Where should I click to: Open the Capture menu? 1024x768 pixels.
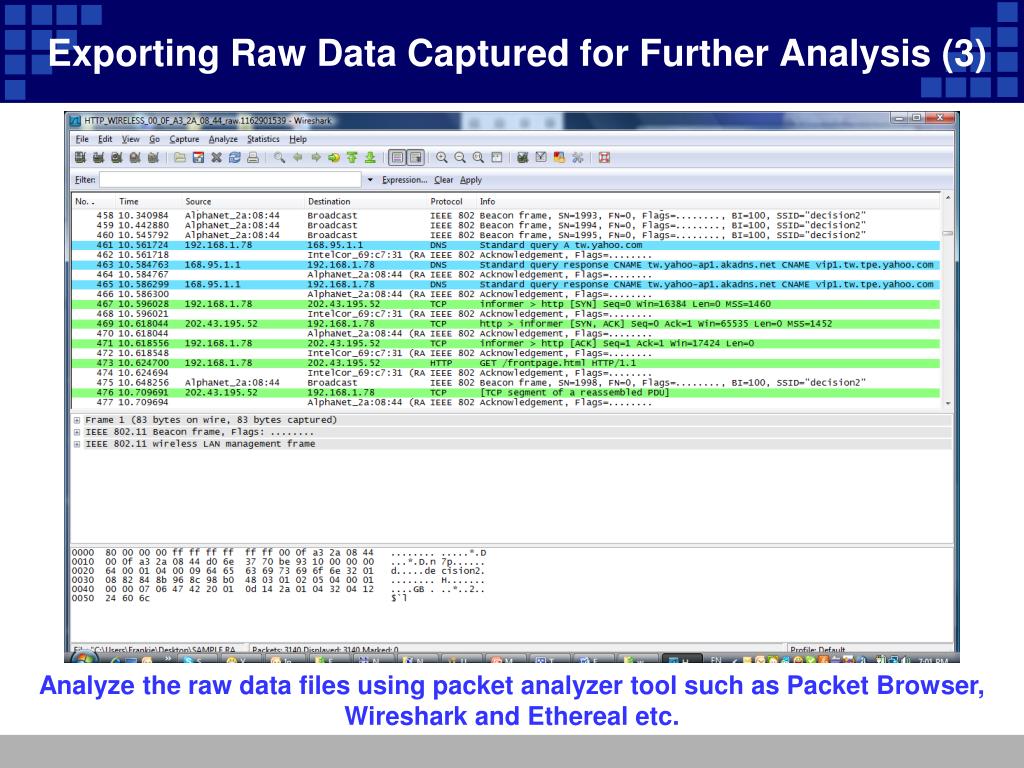tap(184, 139)
